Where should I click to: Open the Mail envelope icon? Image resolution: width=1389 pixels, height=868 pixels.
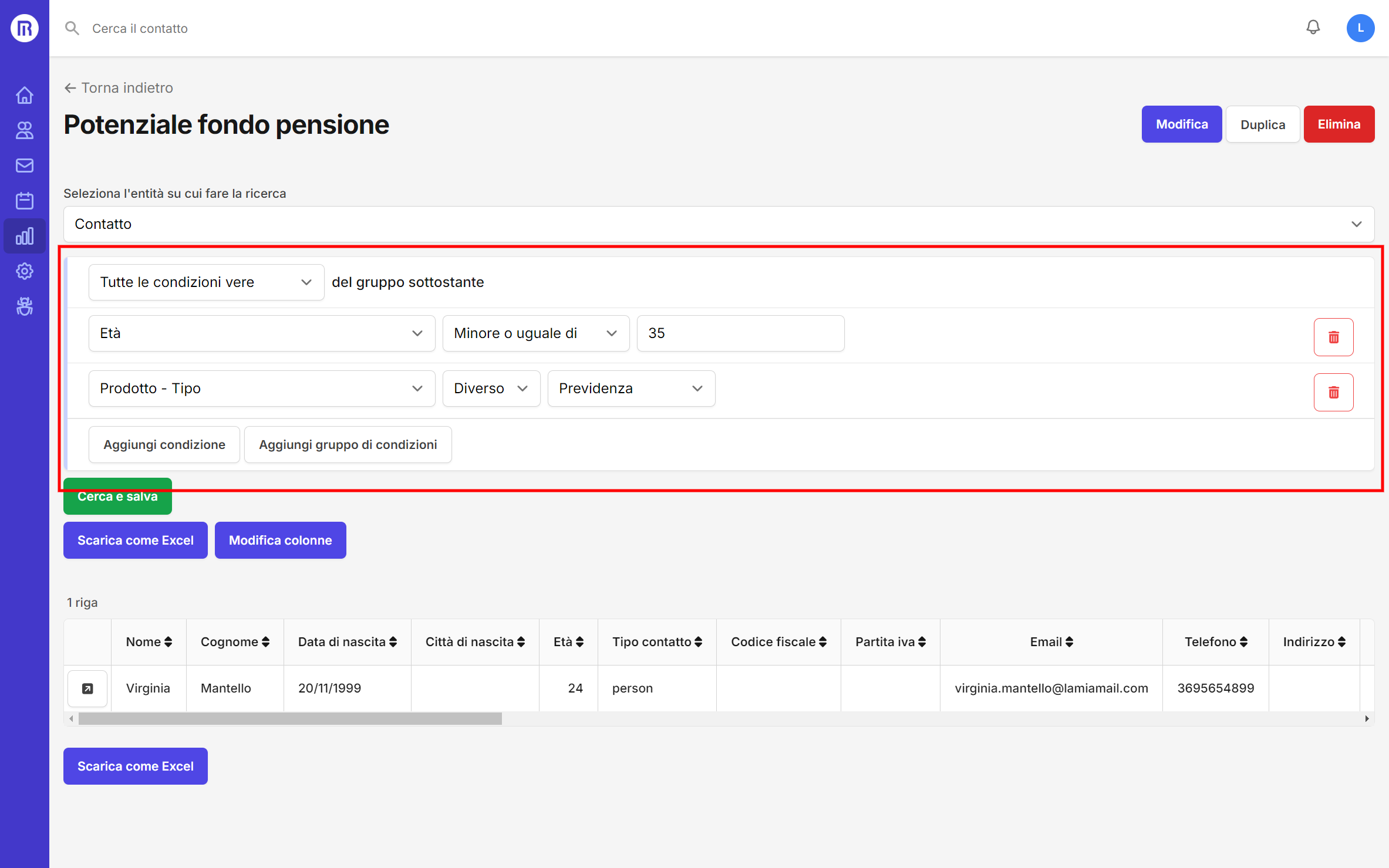click(24, 166)
